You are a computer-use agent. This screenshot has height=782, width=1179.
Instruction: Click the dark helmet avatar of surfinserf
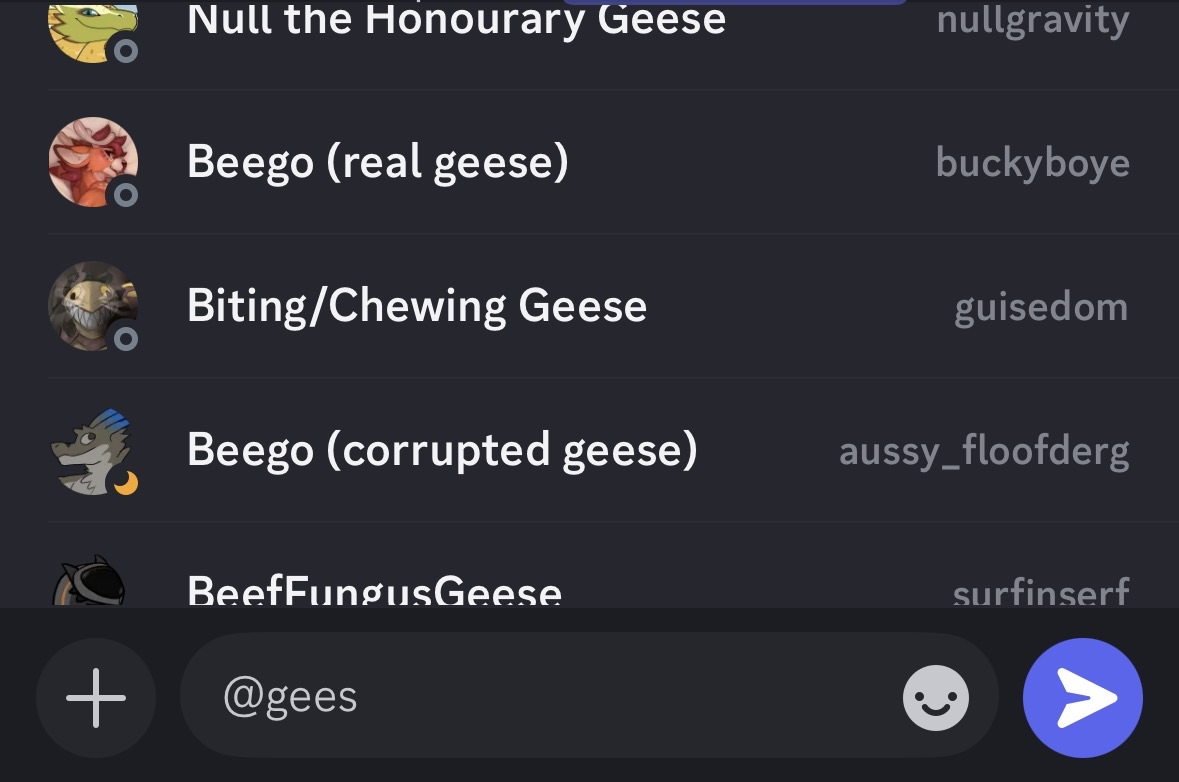(x=90, y=581)
